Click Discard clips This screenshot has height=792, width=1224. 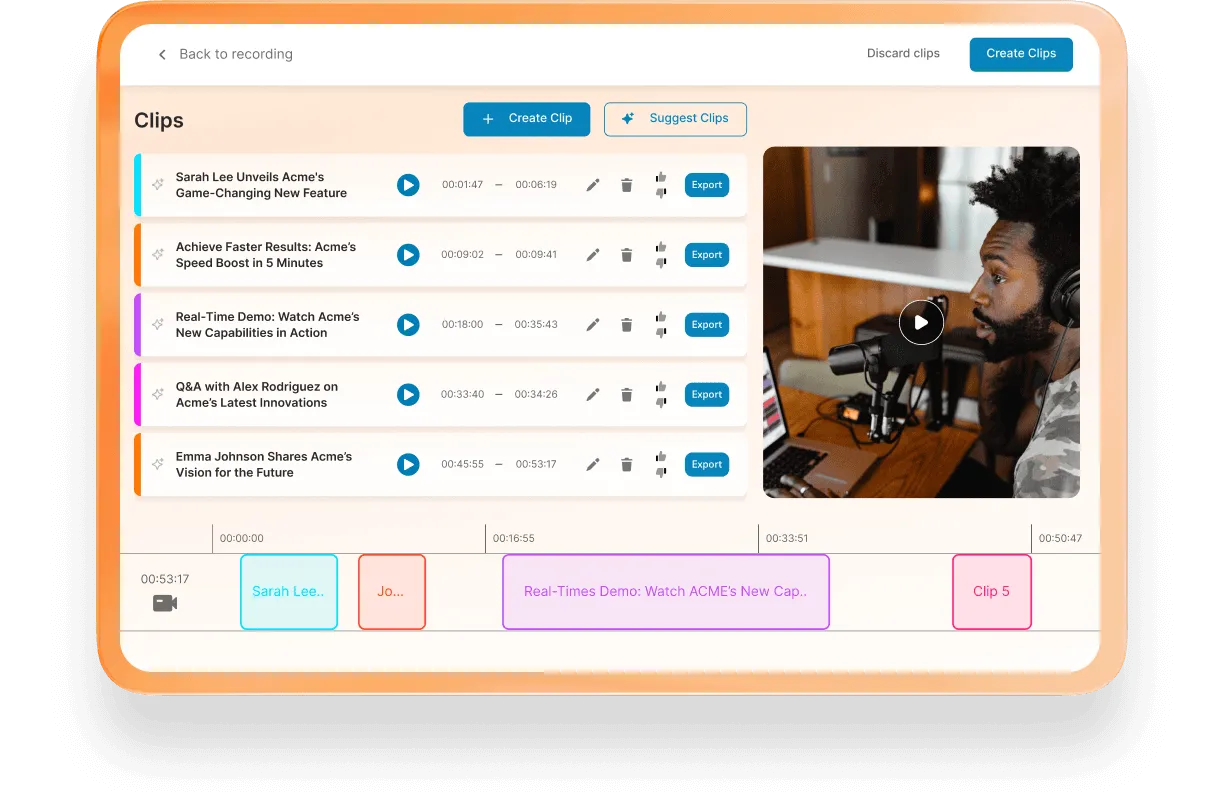pyautogui.click(x=903, y=54)
